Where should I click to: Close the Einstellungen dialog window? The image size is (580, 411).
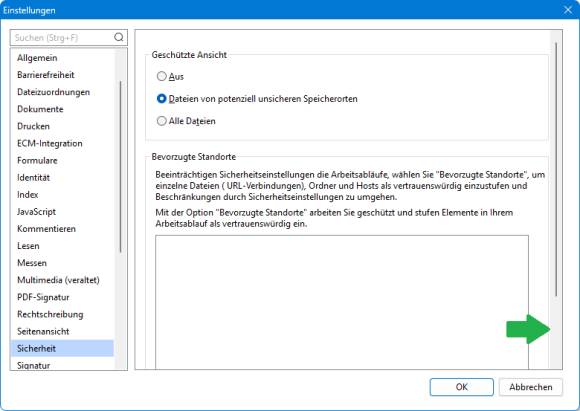click(568, 10)
